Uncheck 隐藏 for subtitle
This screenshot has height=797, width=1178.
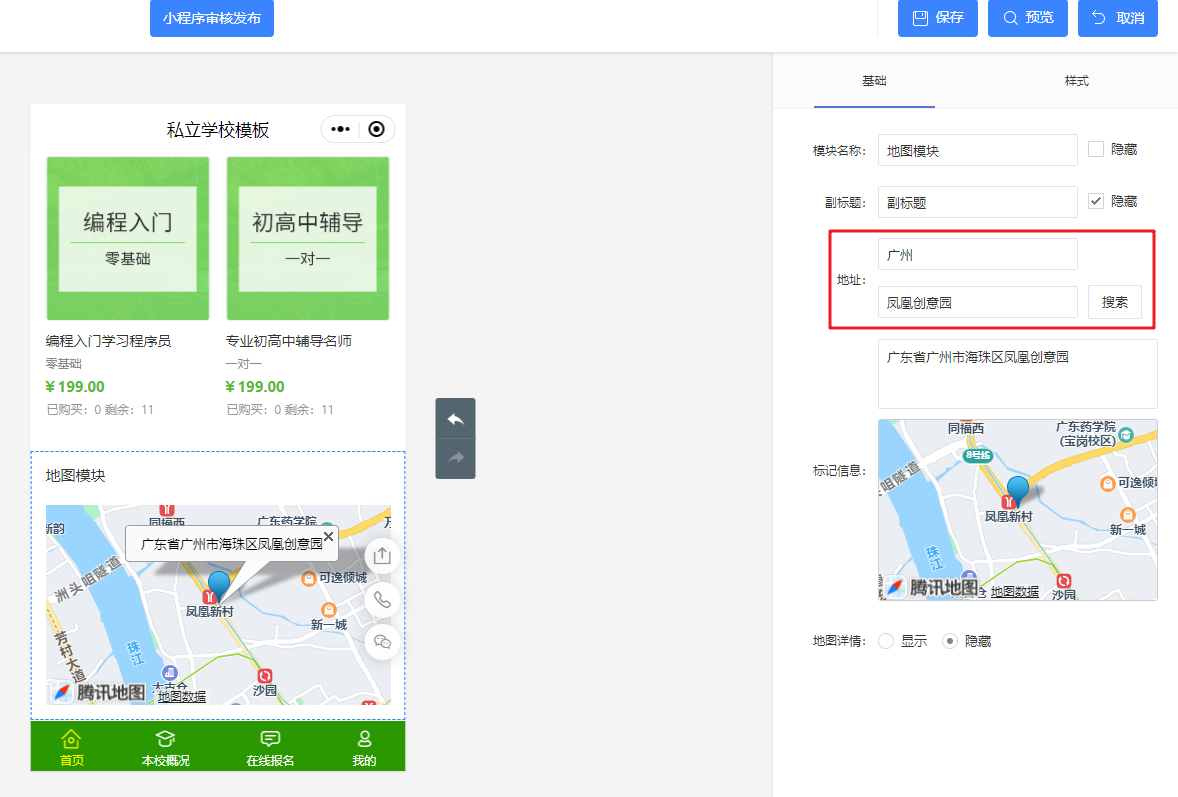pos(1096,201)
